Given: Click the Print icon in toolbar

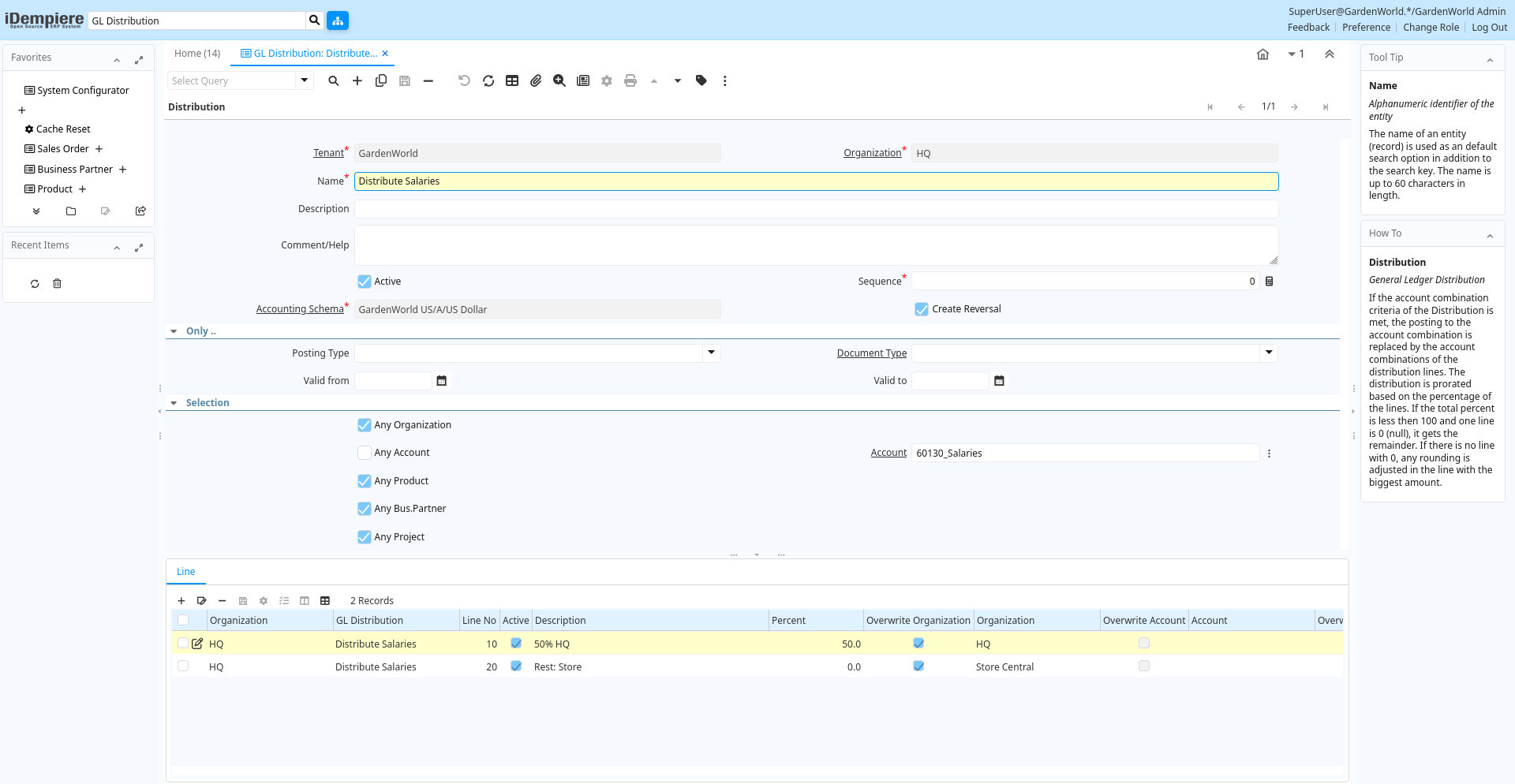Looking at the screenshot, I should [630, 80].
